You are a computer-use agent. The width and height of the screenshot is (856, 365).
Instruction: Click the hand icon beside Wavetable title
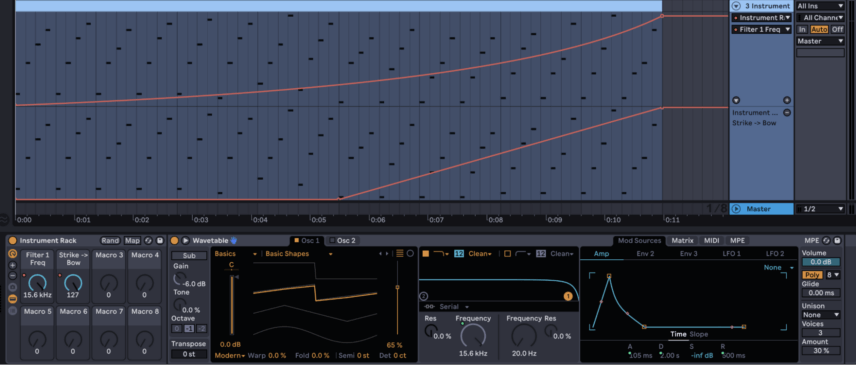(x=234, y=240)
